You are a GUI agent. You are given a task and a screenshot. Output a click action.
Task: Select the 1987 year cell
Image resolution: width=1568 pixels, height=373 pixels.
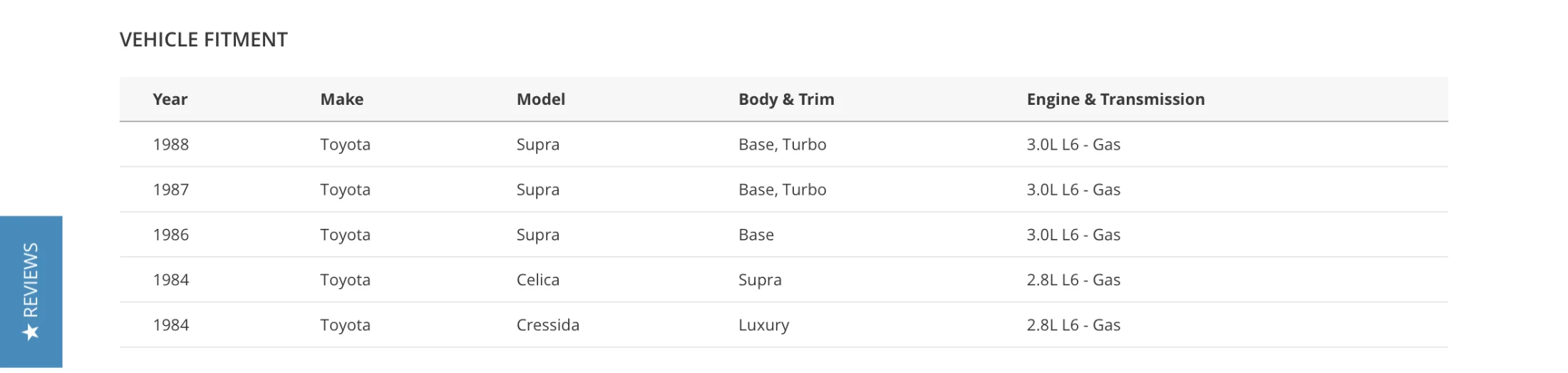pyautogui.click(x=170, y=190)
